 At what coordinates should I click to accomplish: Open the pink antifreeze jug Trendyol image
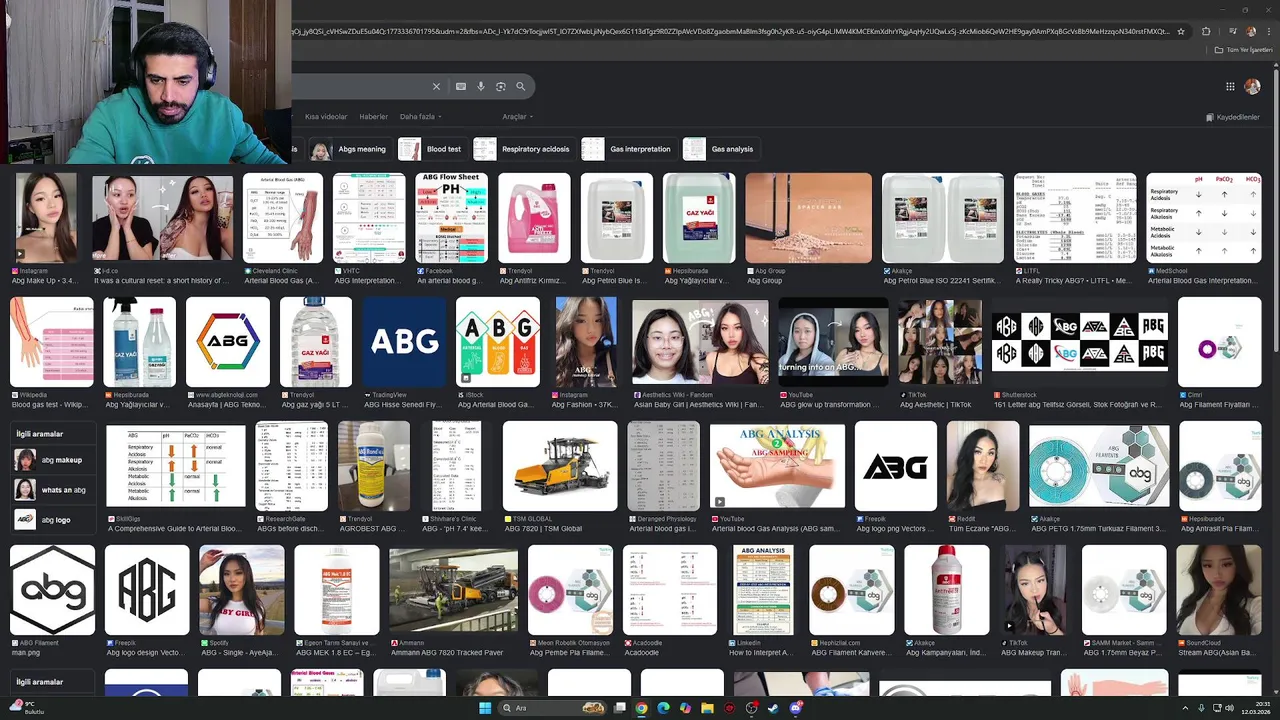[534, 218]
